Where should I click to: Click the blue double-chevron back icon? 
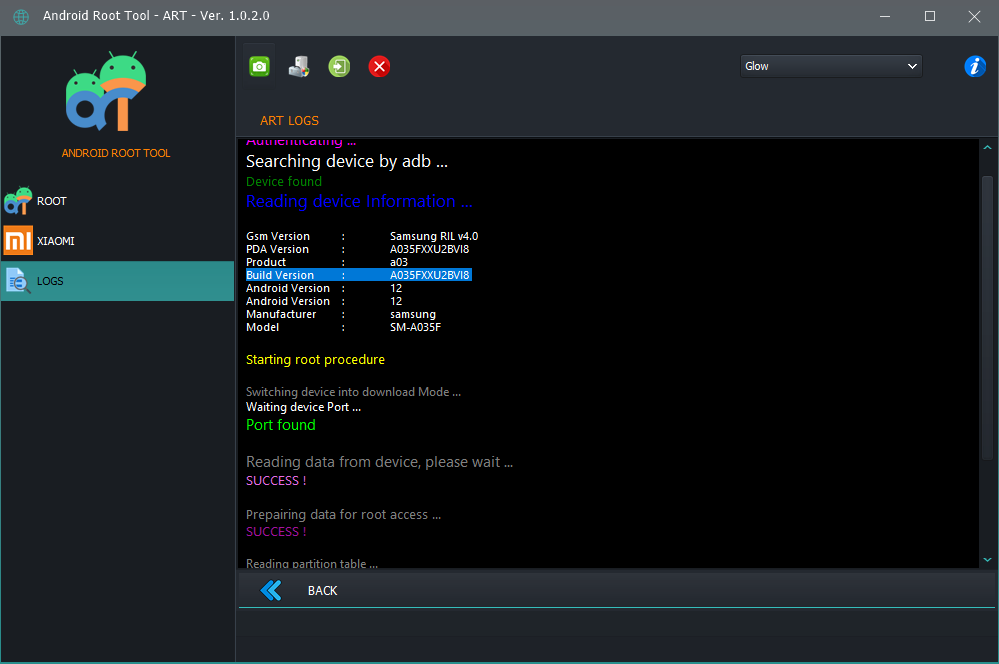(x=271, y=591)
